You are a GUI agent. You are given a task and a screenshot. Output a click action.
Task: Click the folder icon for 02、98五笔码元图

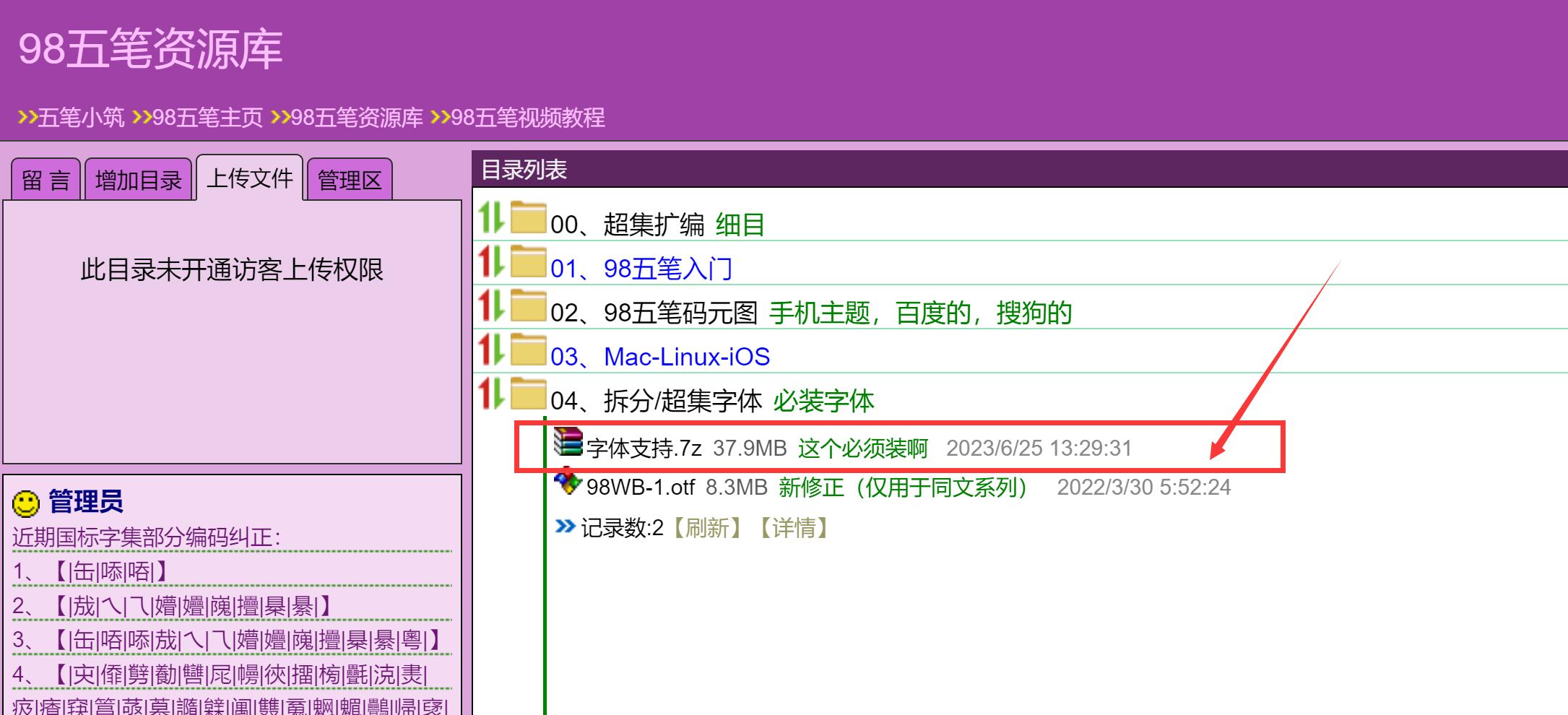pyautogui.click(x=528, y=305)
